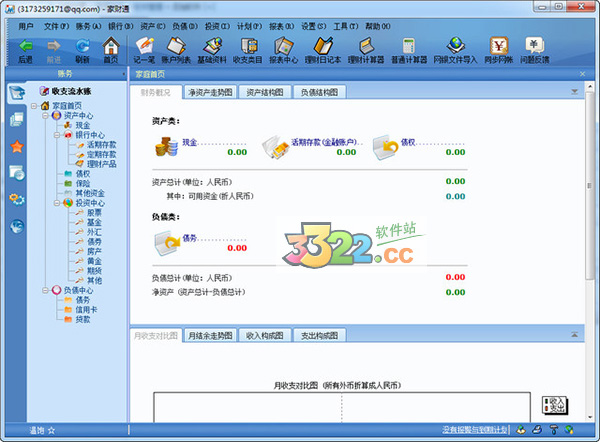Collapse the 财务概况 panel with down arrow
Screen dimensions: 600x442
point(574,91)
